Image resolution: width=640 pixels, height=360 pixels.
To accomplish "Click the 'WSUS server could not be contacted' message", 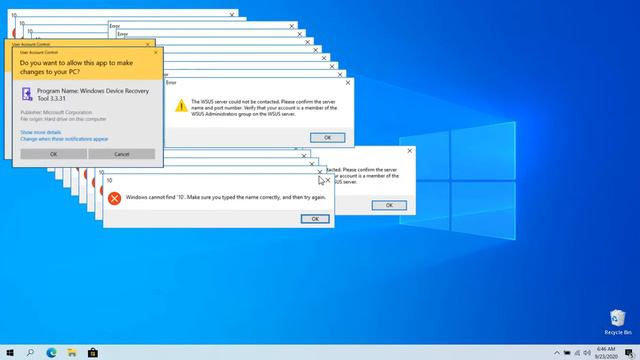I will pyautogui.click(x=264, y=108).
